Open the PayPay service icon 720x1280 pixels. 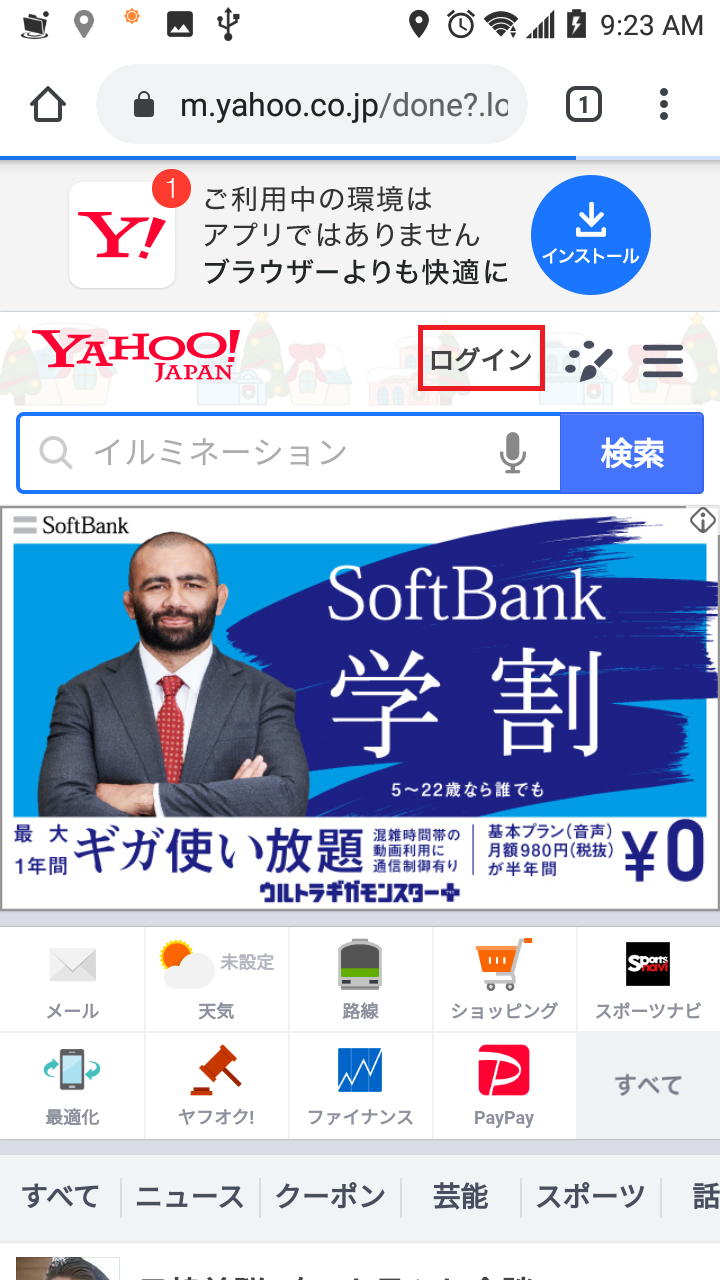coord(504,1086)
